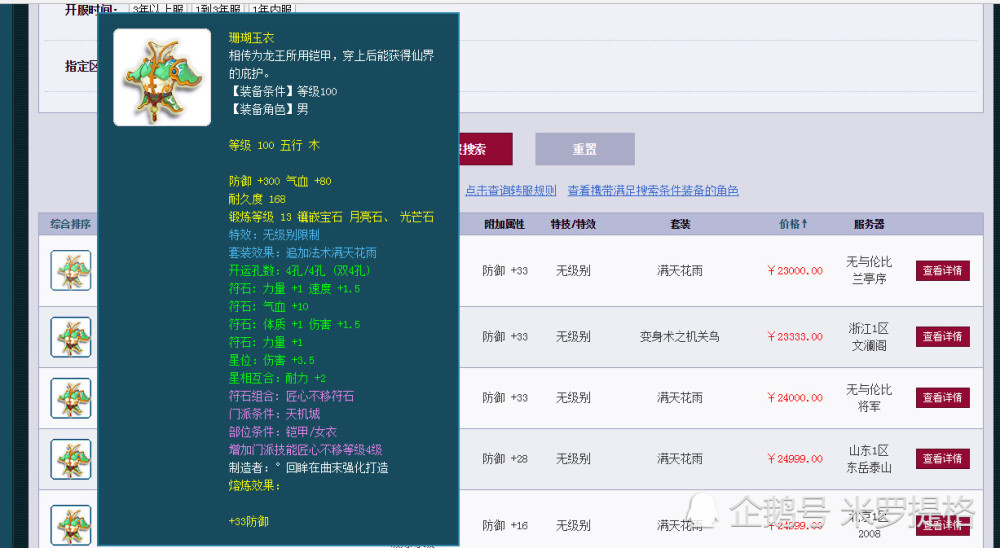Click 防御 +33 in the 兰亭序 row
1000x548 pixels.
tap(504, 270)
